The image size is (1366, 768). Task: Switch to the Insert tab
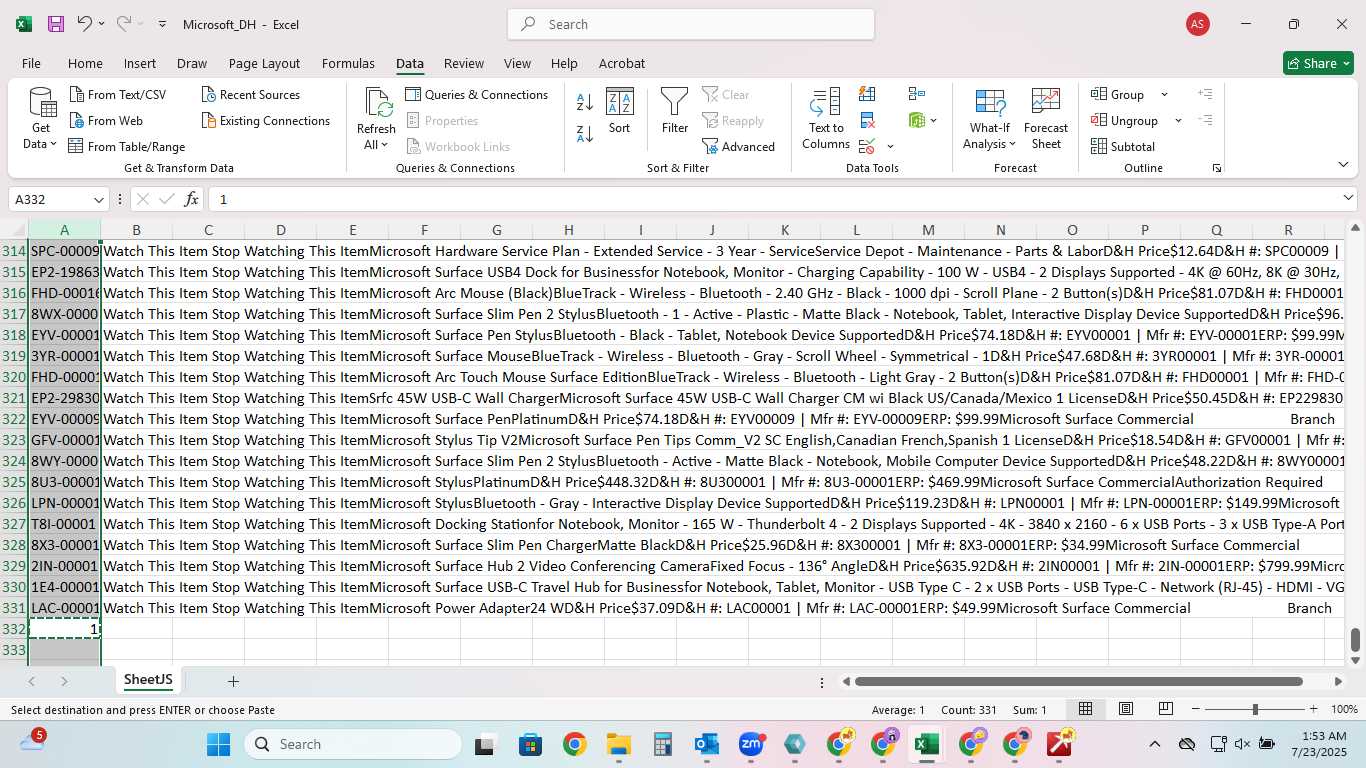pos(140,63)
